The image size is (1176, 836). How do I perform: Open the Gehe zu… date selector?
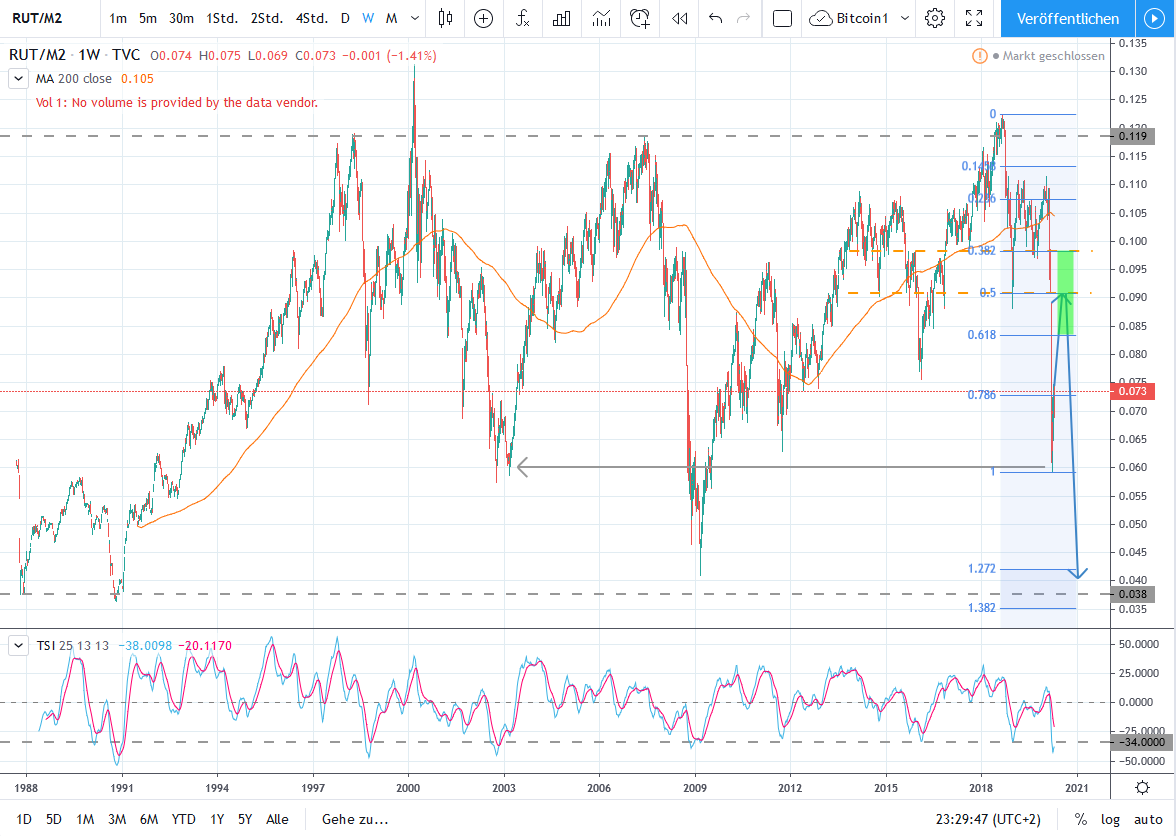click(355, 819)
